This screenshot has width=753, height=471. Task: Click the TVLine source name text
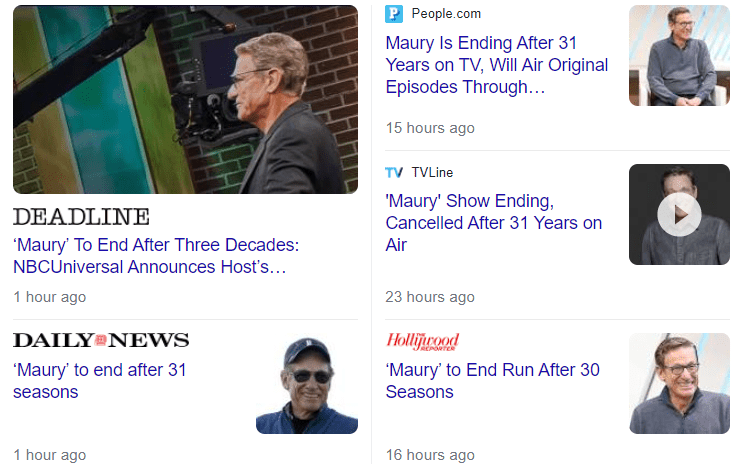coord(433,173)
